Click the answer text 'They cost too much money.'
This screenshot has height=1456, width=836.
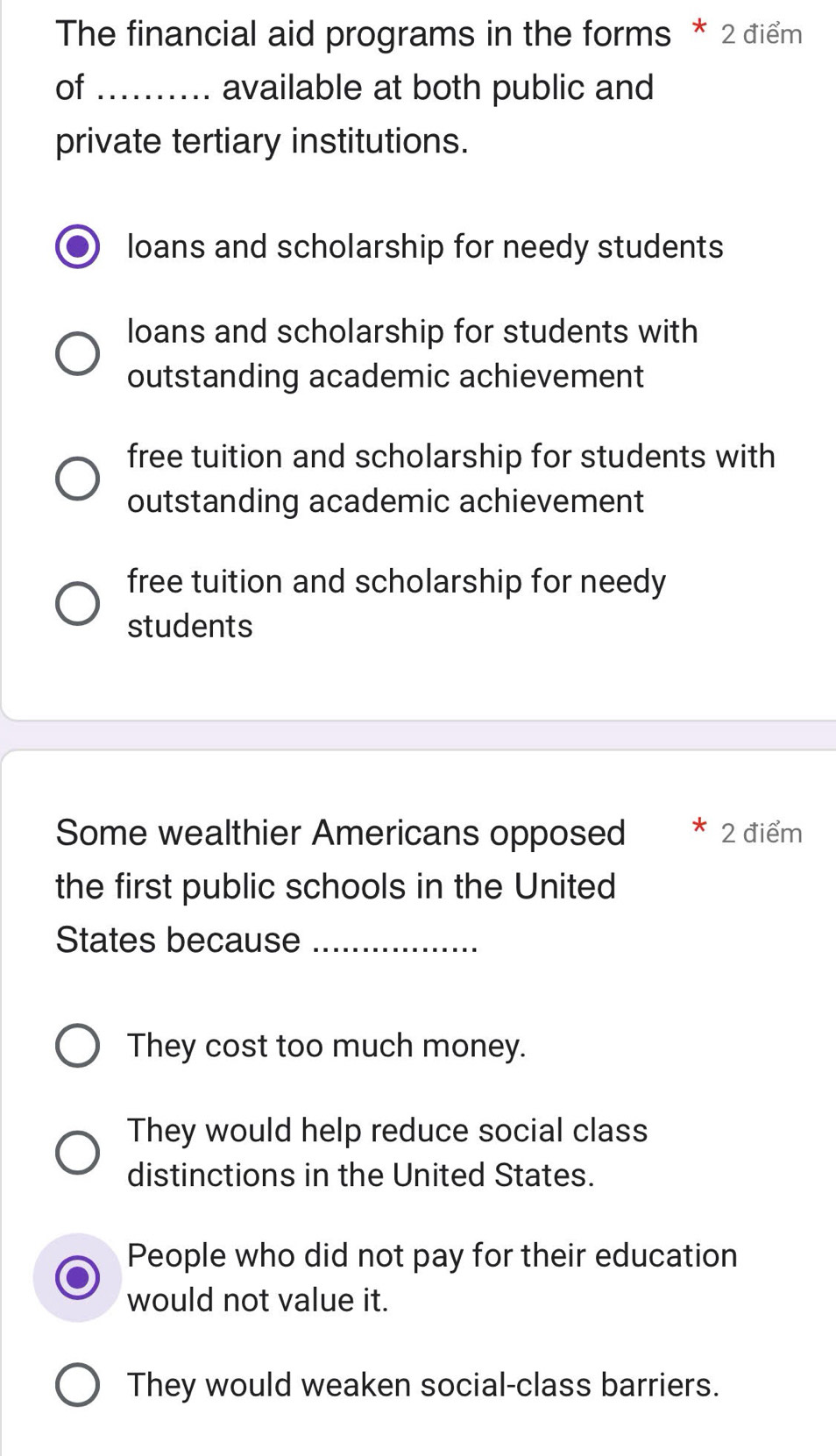click(327, 1046)
